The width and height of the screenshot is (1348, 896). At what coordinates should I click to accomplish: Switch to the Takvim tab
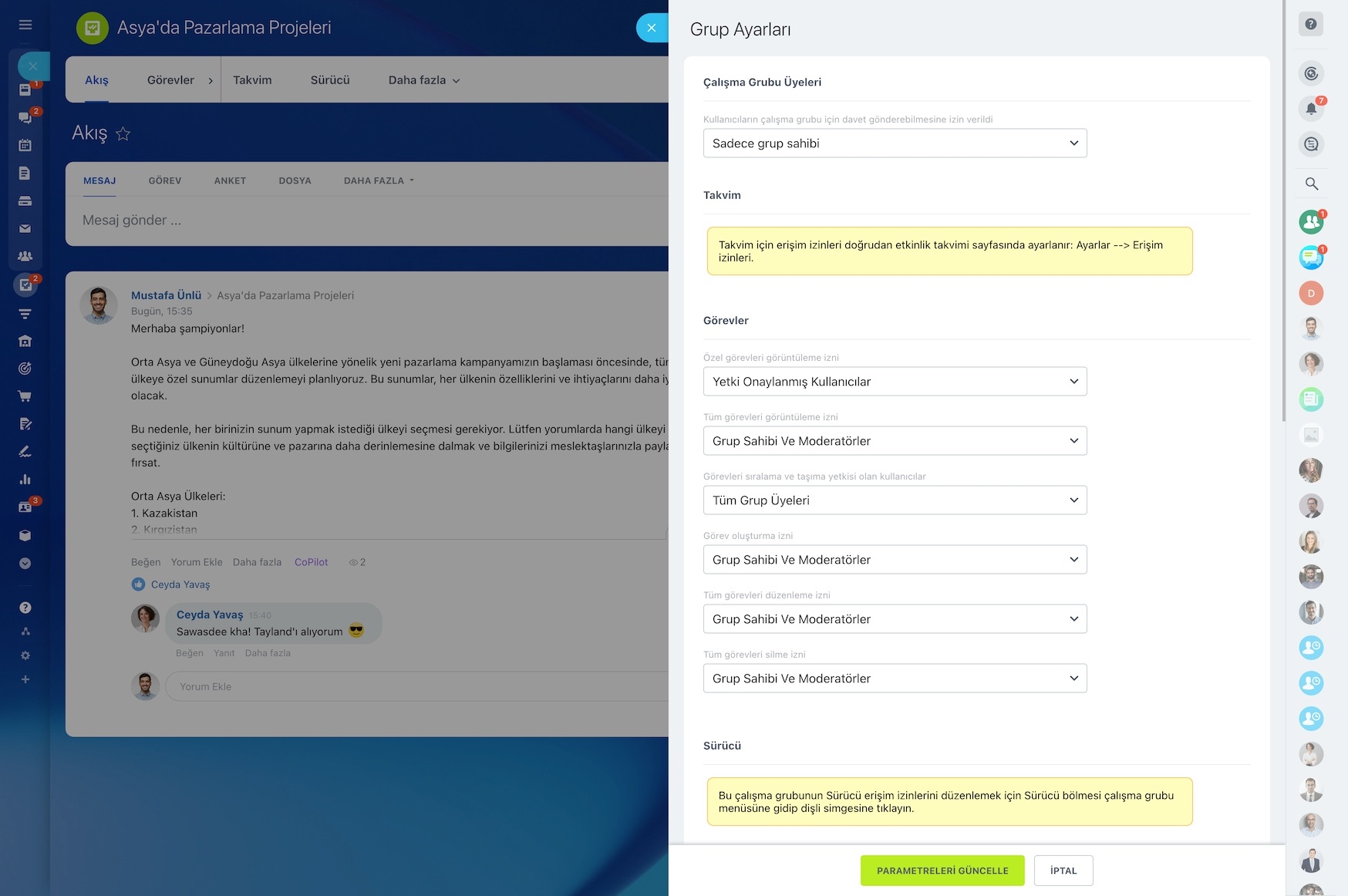point(252,80)
